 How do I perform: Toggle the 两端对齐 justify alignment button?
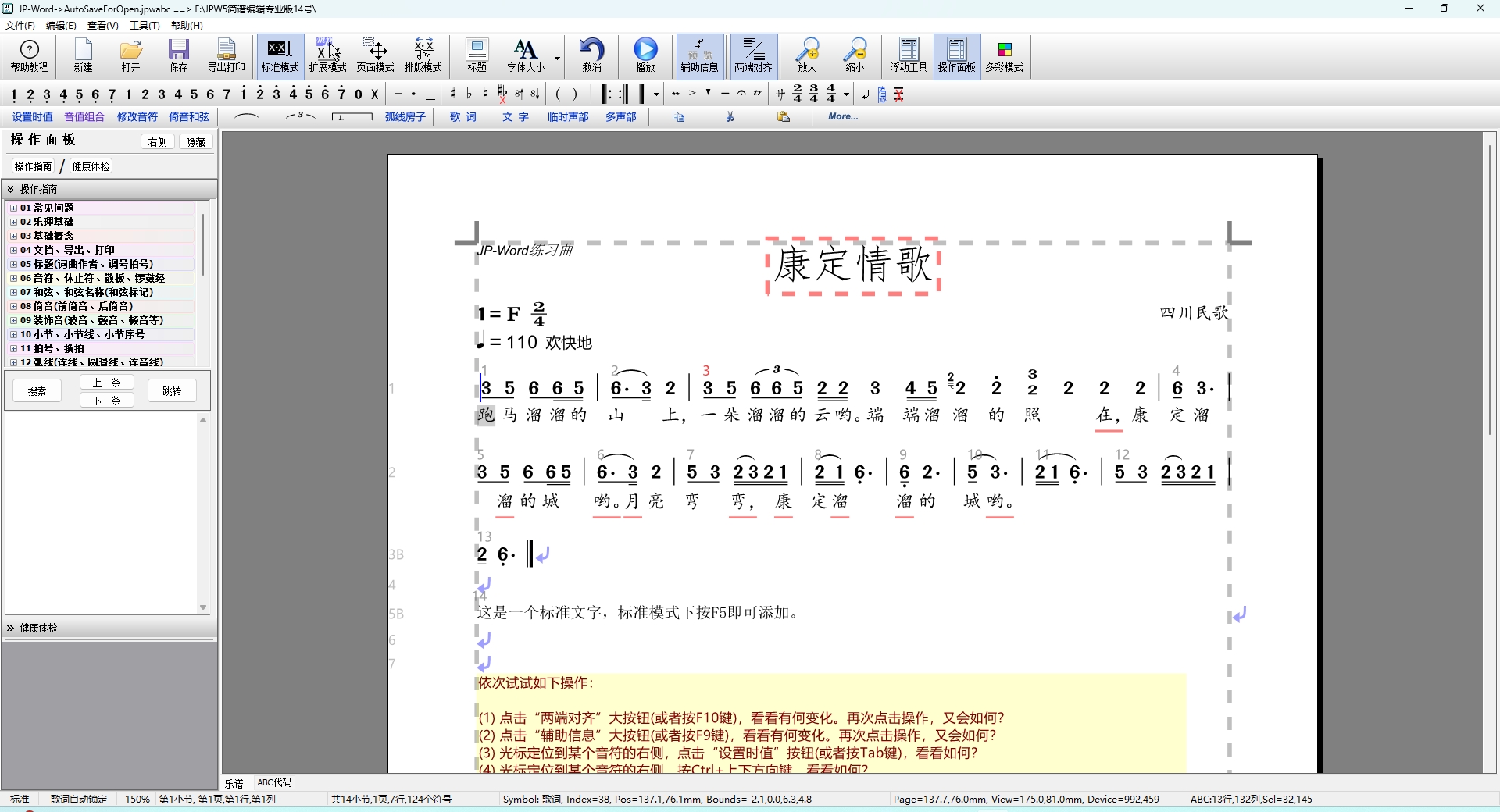[x=754, y=56]
